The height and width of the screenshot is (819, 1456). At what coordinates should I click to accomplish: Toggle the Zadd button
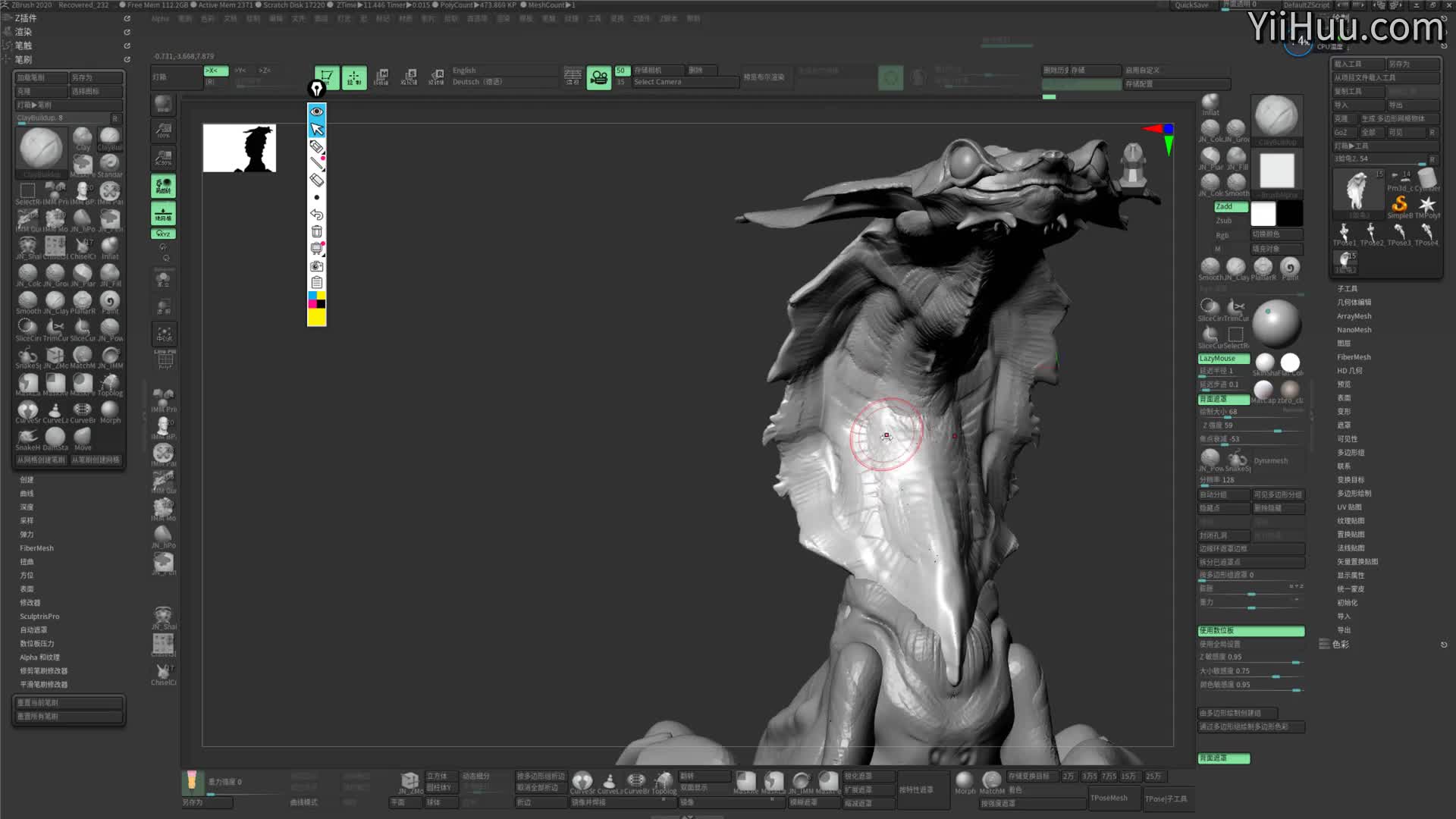pyautogui.click(x=1224, y=207)
